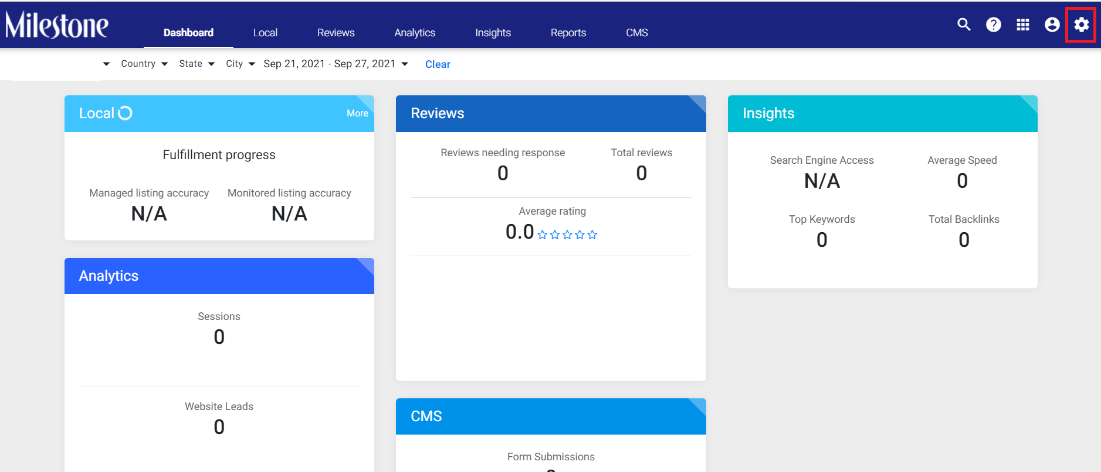Click the Top Keywords label
Screen dimensions: 1101x472
(822, 219)
